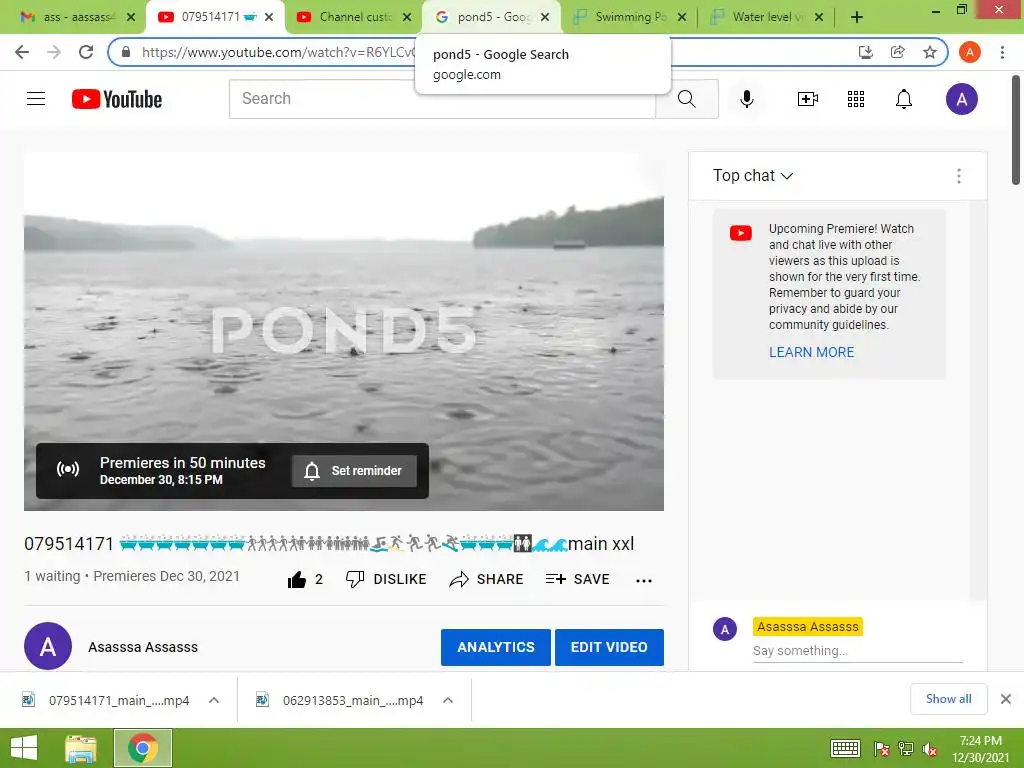Open the notifications bell
Screen dimensions: 1024x768
pyautogui.click(x=904, y=99)
